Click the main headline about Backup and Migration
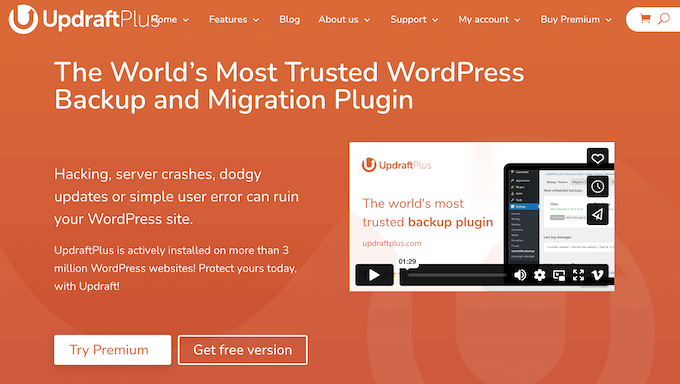The image size is (680, 384). (289, 85)
